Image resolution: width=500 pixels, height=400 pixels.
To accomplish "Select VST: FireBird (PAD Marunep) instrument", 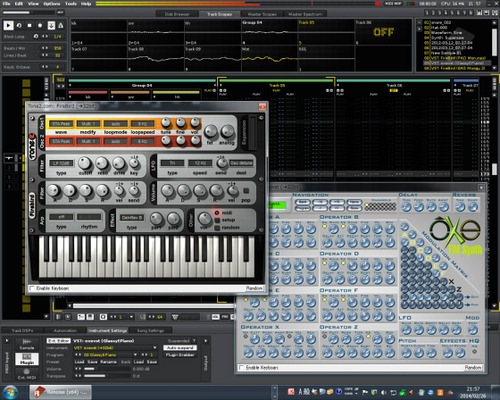I will [457, 58].
